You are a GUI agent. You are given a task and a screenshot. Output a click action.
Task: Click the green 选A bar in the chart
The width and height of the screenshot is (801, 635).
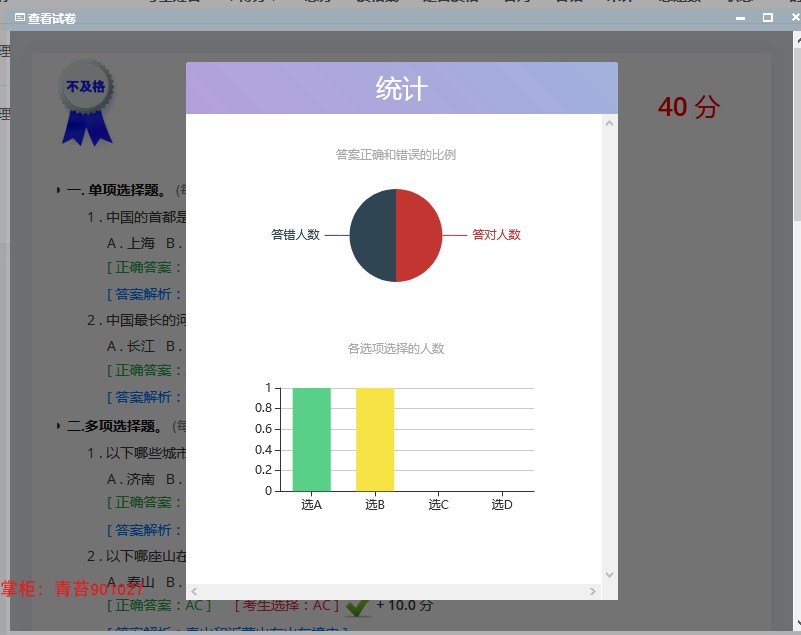point(310,440)
